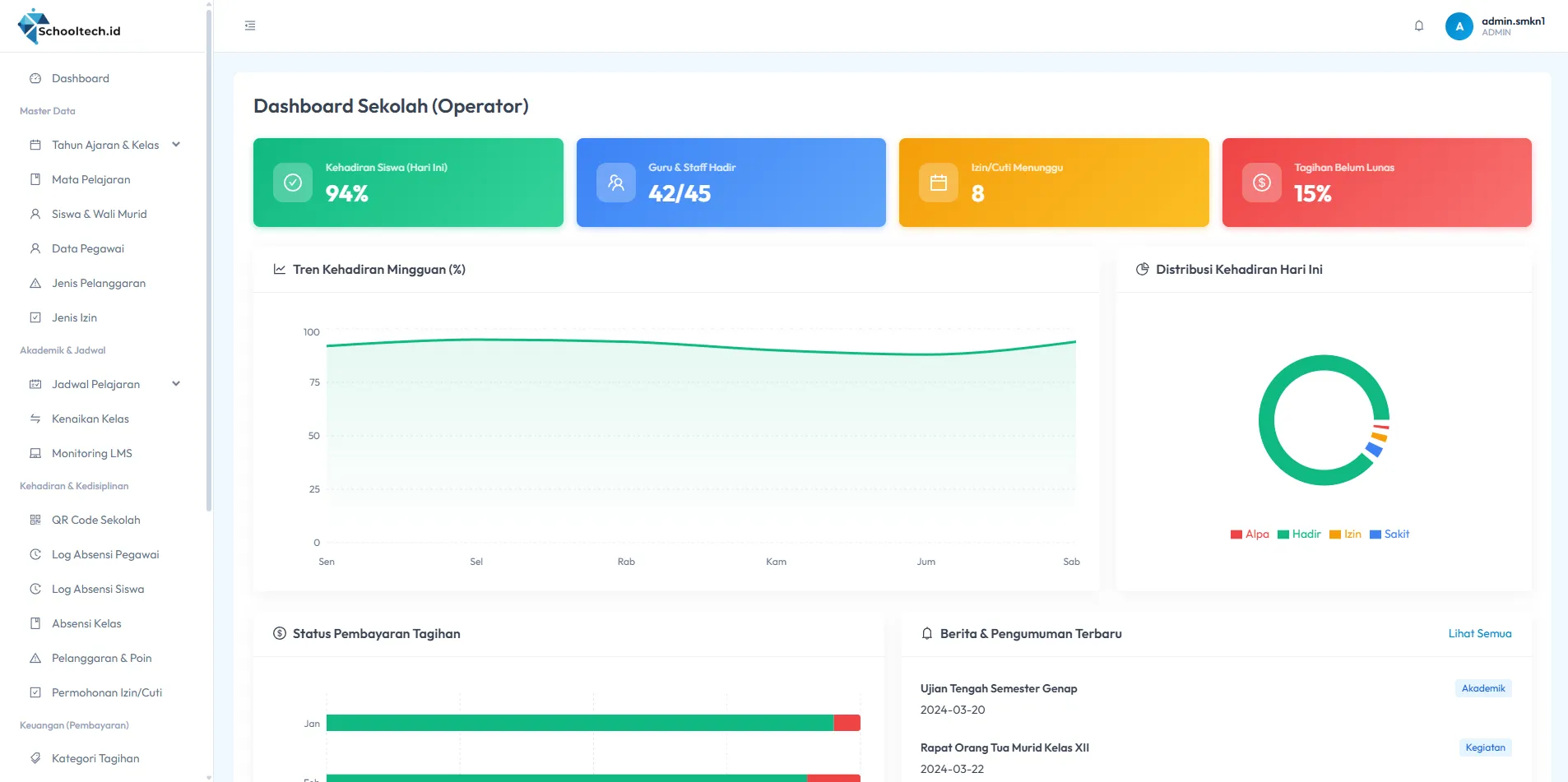The height and width of the screenshot is (782, 1568).
Task: Click the green portion of the Jan payment bar
Action: pyautogui.click(x=580, y=724)
